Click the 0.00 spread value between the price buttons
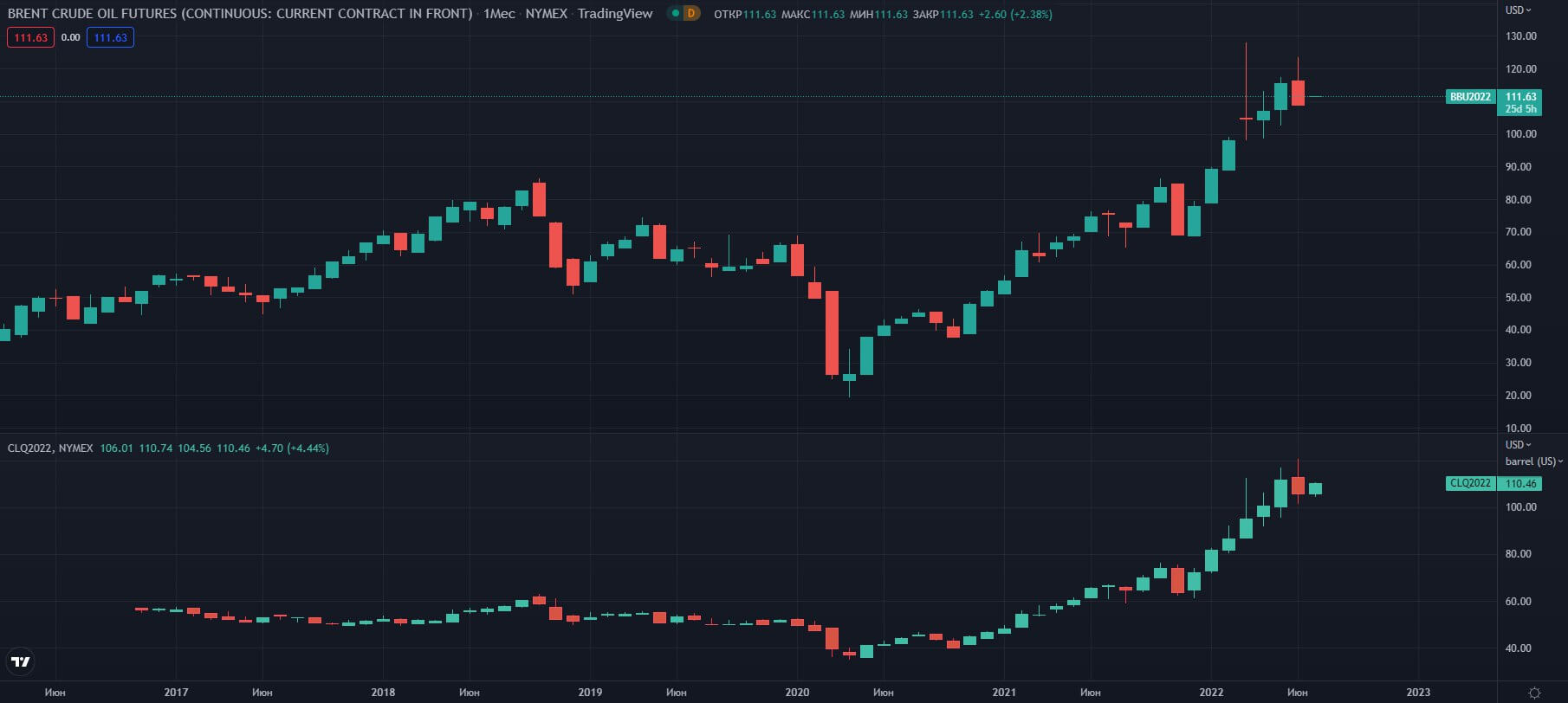The height and width of the screenshot is (703, 1568). (x=71, y=37)
